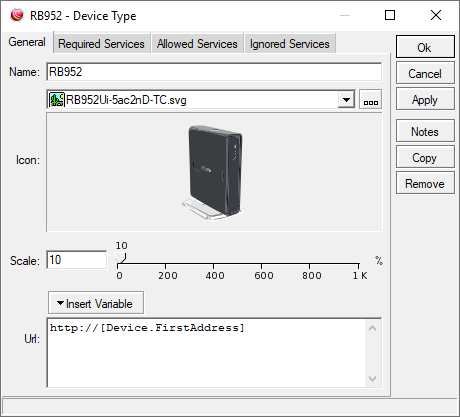Click the 'Icon:' label
The image size is (460, 417).
28,160
